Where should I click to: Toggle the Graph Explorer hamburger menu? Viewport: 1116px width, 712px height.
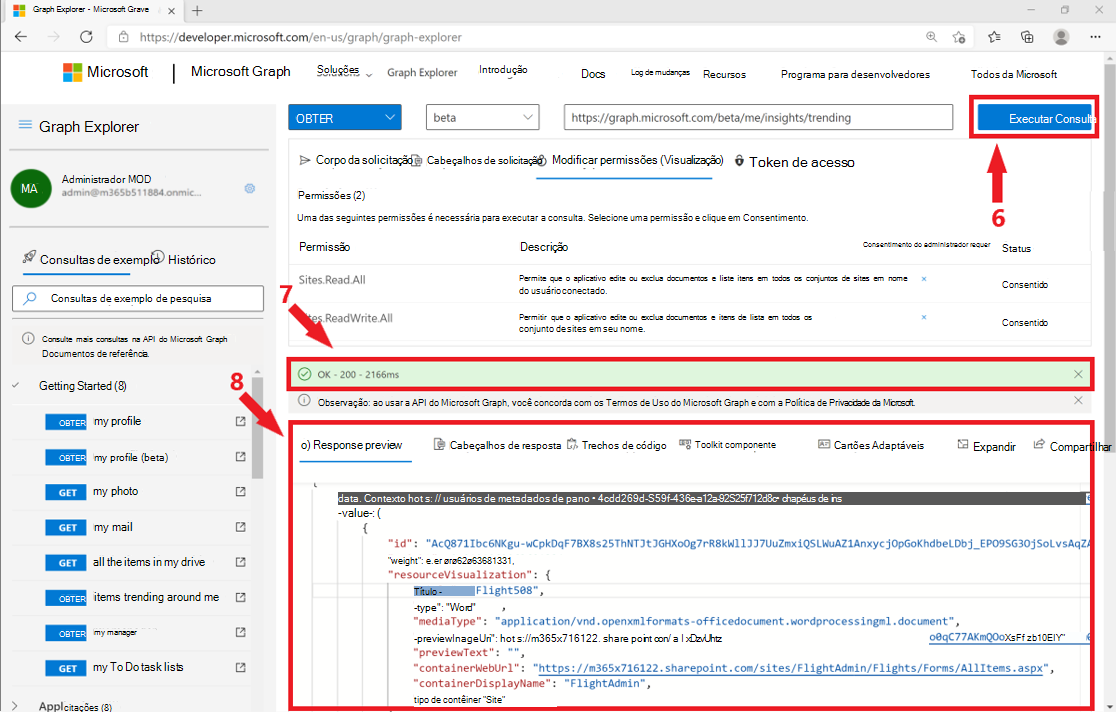(25, 125)
